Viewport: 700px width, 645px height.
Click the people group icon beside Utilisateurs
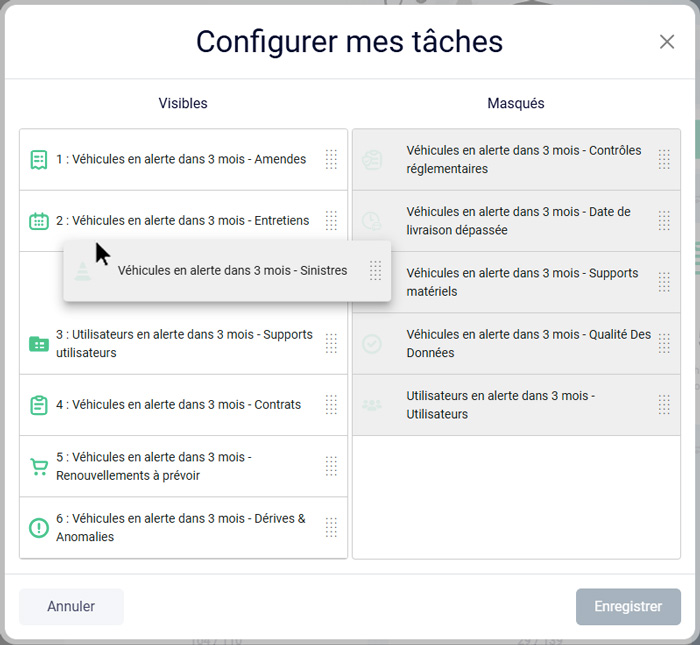click(372, 405)
